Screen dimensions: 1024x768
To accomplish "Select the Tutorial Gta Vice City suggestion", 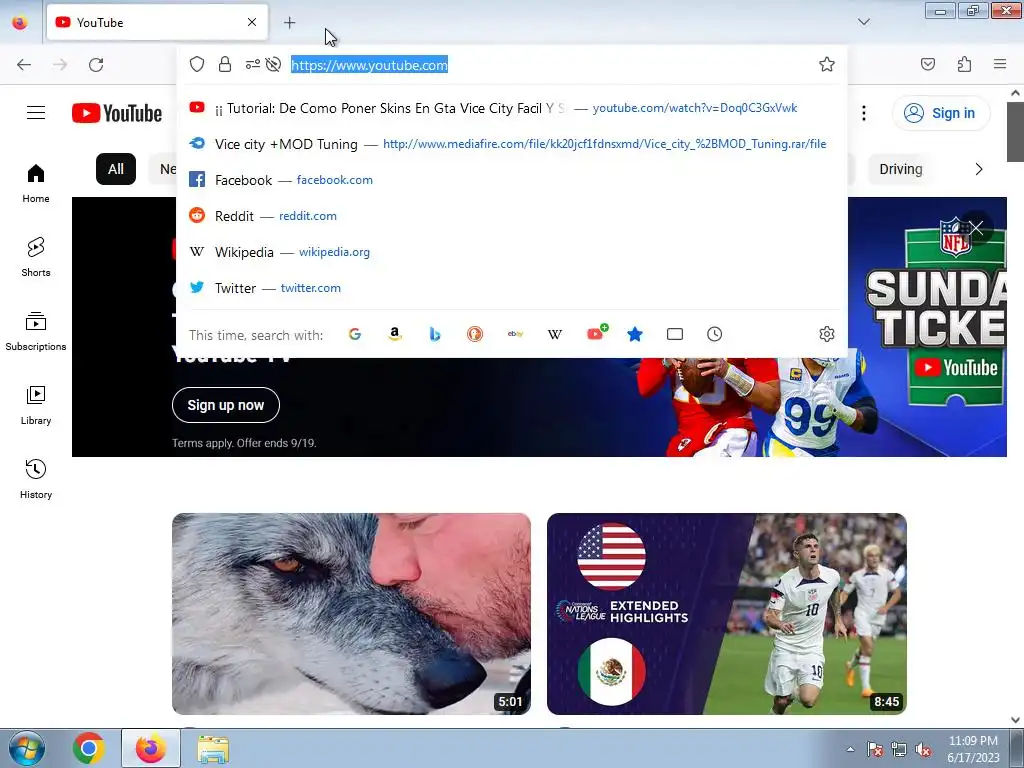I will 512,108.
